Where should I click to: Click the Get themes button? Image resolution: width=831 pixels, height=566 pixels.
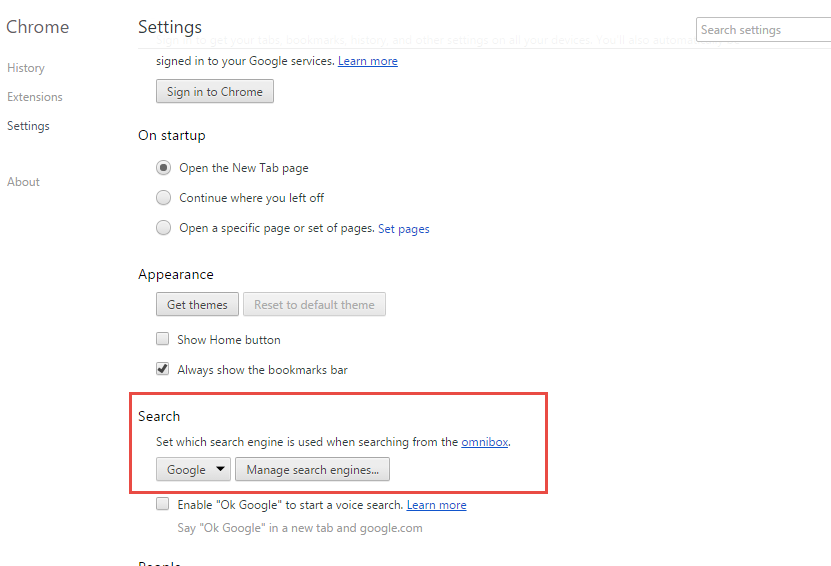197,305
